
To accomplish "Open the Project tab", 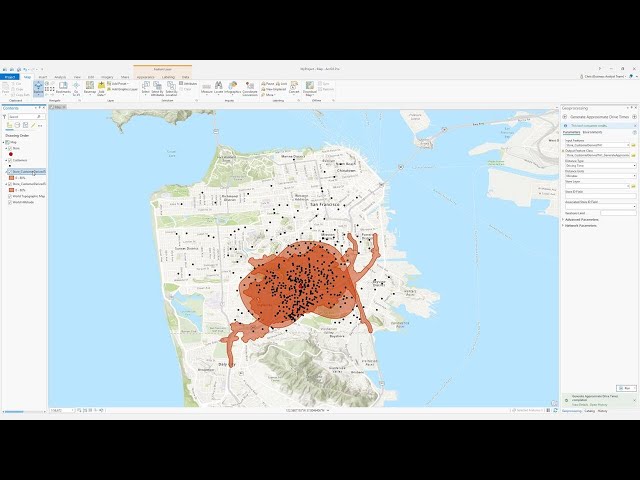I will [x=9, y=77].
